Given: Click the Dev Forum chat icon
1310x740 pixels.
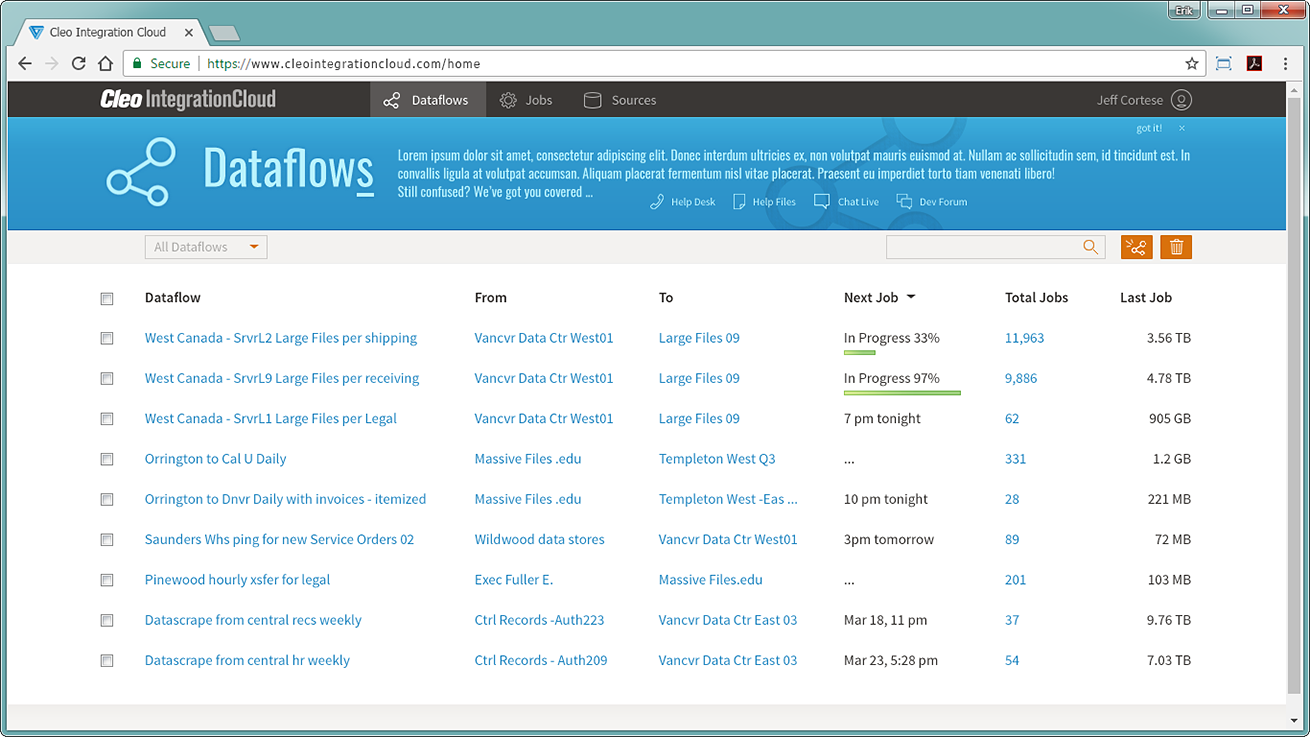Looking at the screenshot, I should click(x=904, y=202).
